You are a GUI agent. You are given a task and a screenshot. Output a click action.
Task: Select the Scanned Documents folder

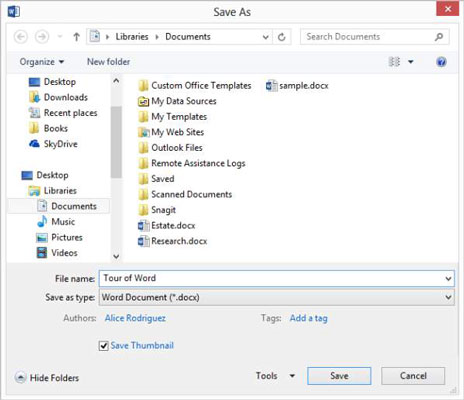pos(185,194)
